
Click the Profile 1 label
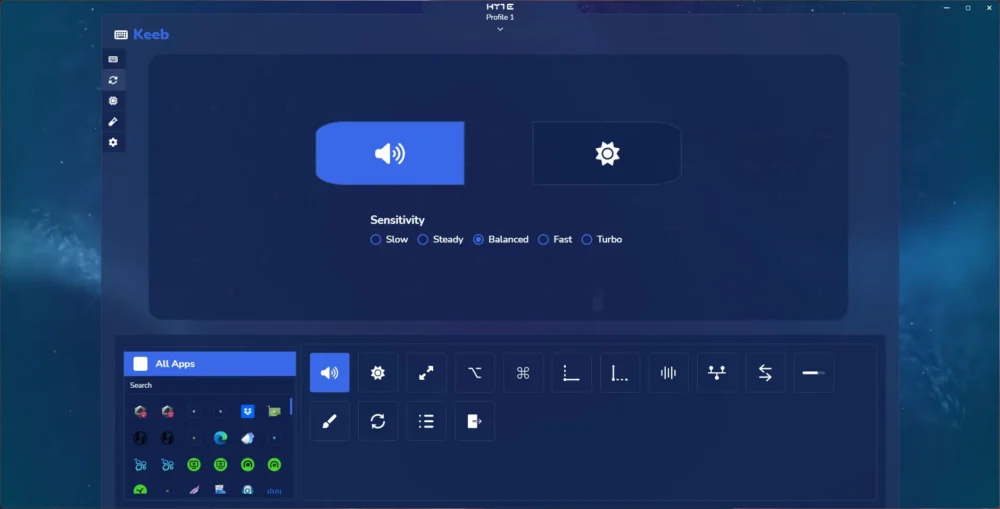pyautogui.click(x=500, y=17)
